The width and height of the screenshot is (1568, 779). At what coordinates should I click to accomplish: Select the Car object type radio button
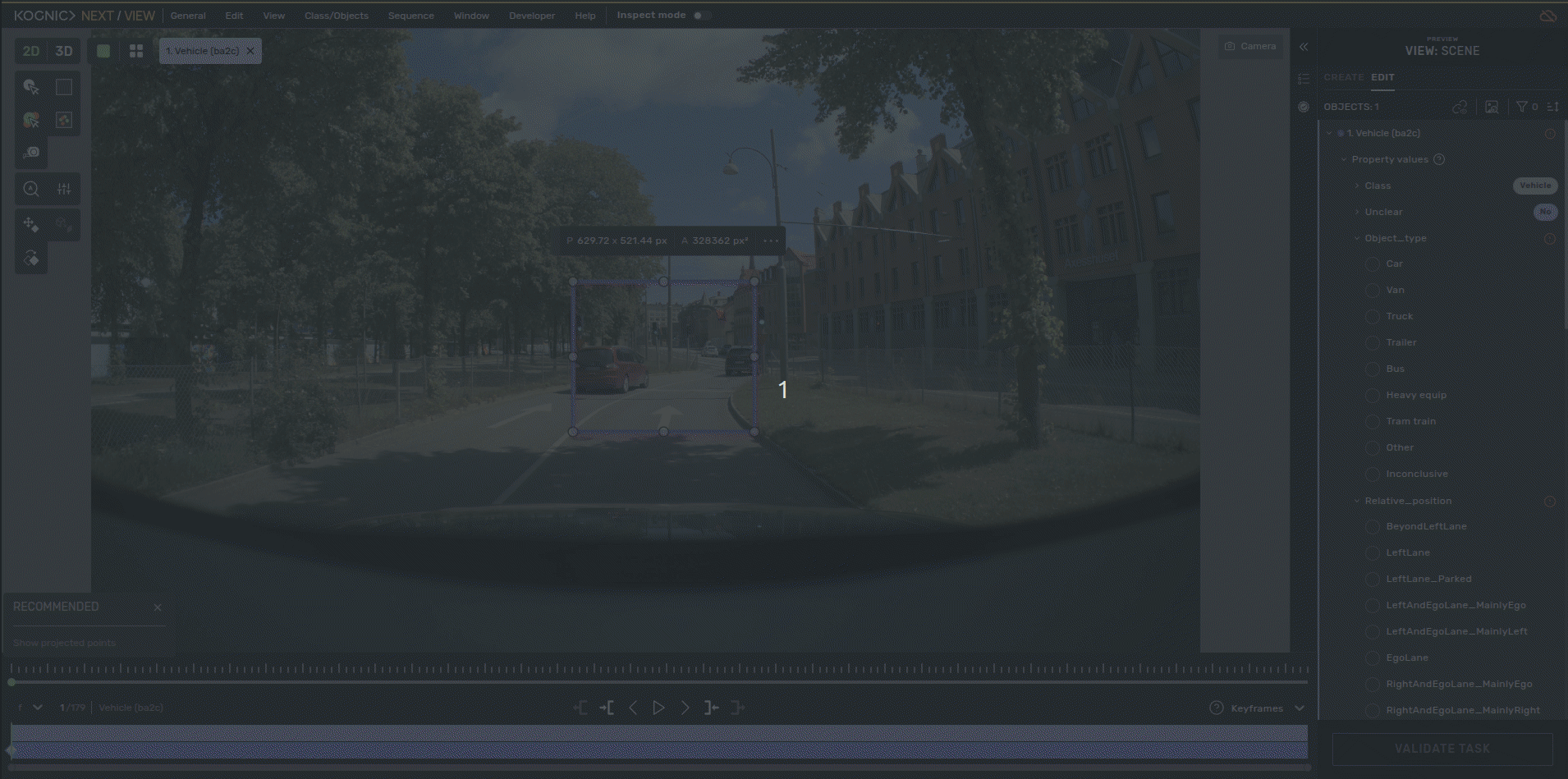[1373, 263]
